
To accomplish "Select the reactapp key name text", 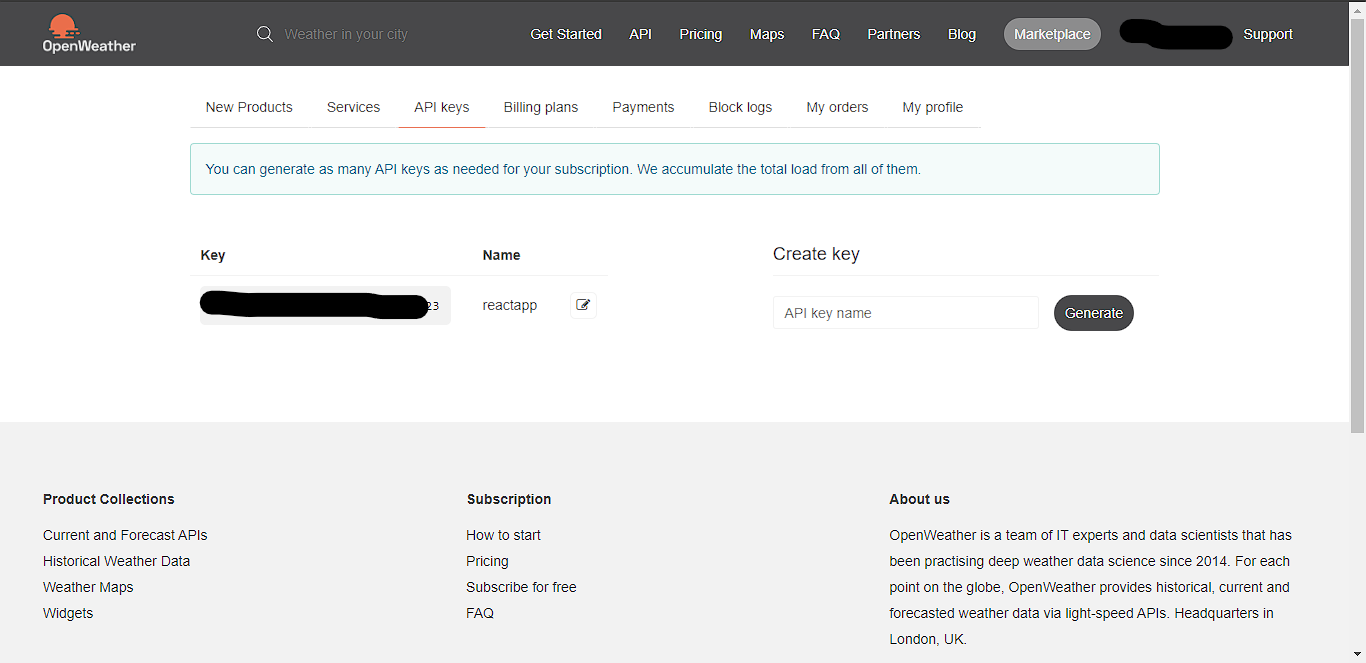I will pyautogui.click(x=510, y=305).
